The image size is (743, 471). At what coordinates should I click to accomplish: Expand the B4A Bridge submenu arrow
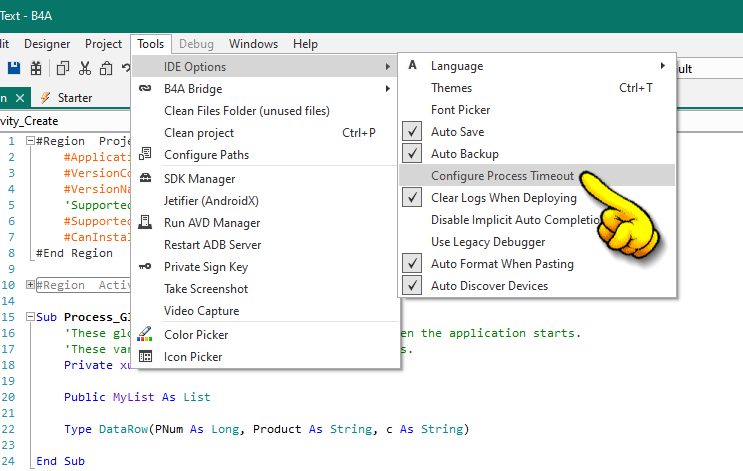point(387,89)
